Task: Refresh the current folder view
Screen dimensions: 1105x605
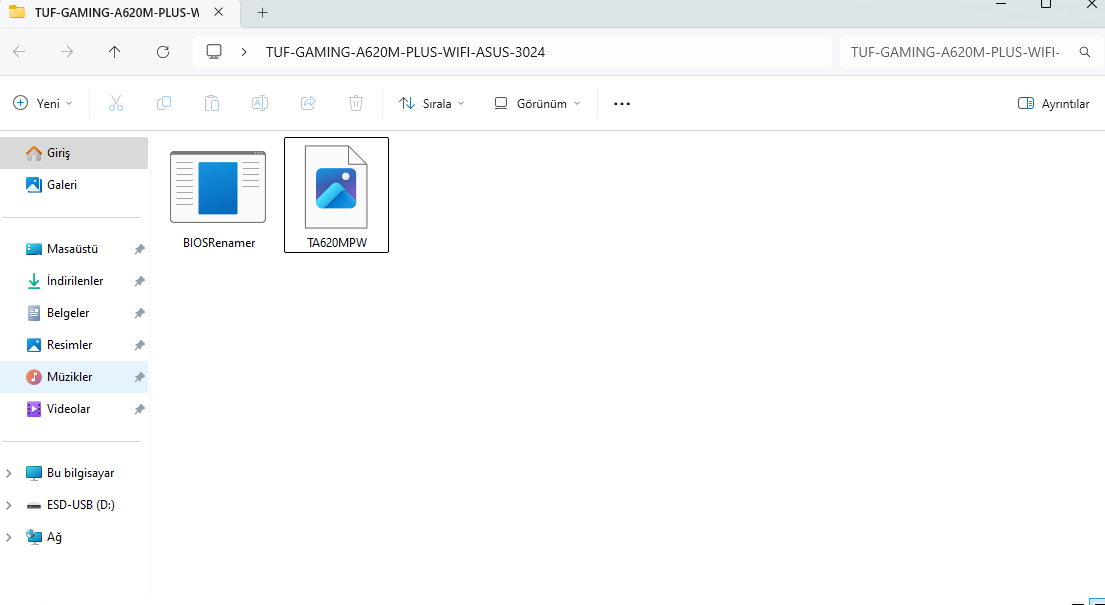Action: click(x=163, y=52)
